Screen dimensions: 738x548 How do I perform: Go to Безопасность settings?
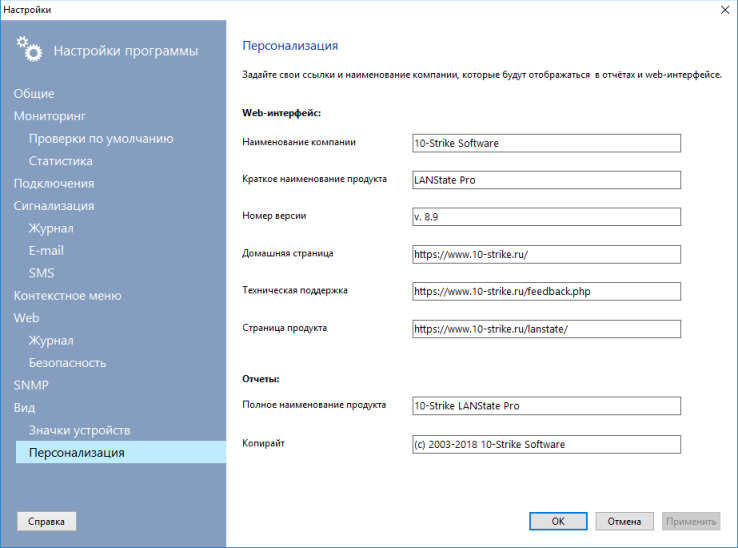coord(67,363)
